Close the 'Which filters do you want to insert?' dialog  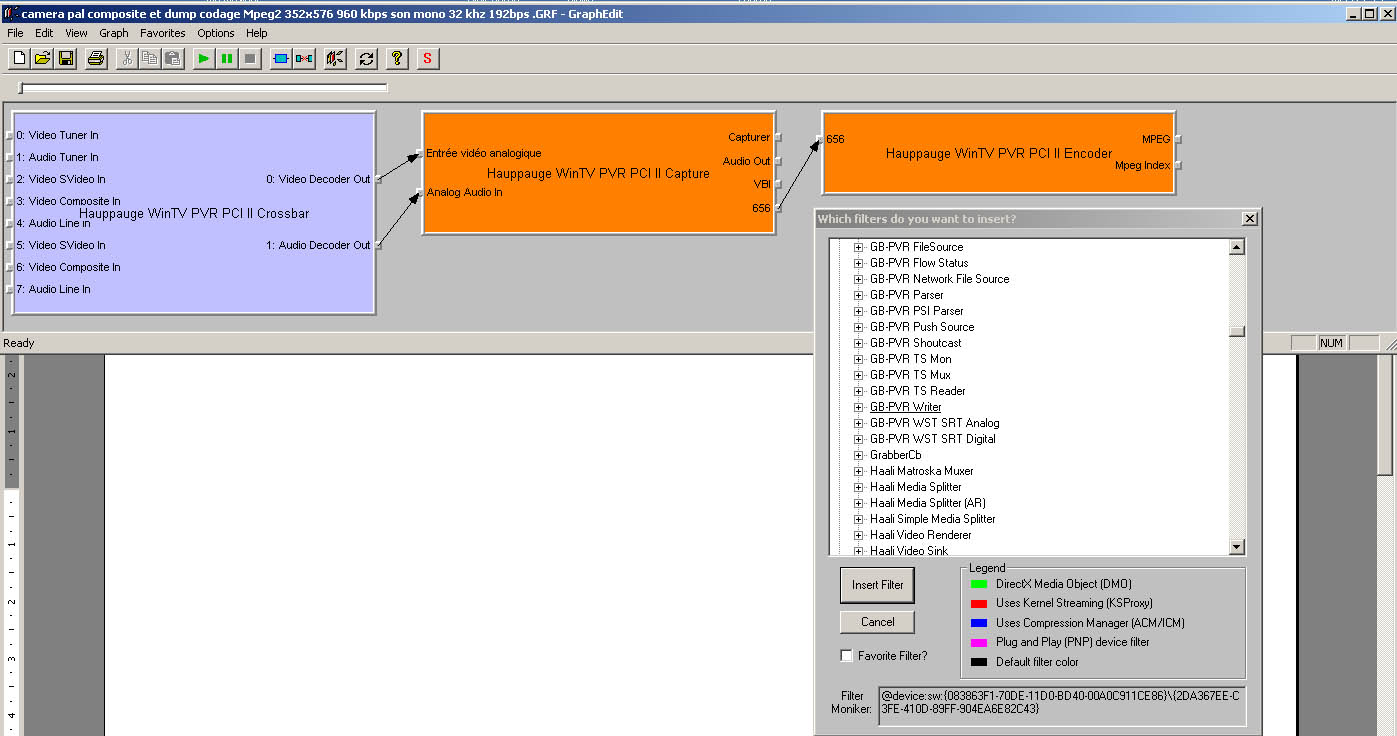(x=1249, y=218)
